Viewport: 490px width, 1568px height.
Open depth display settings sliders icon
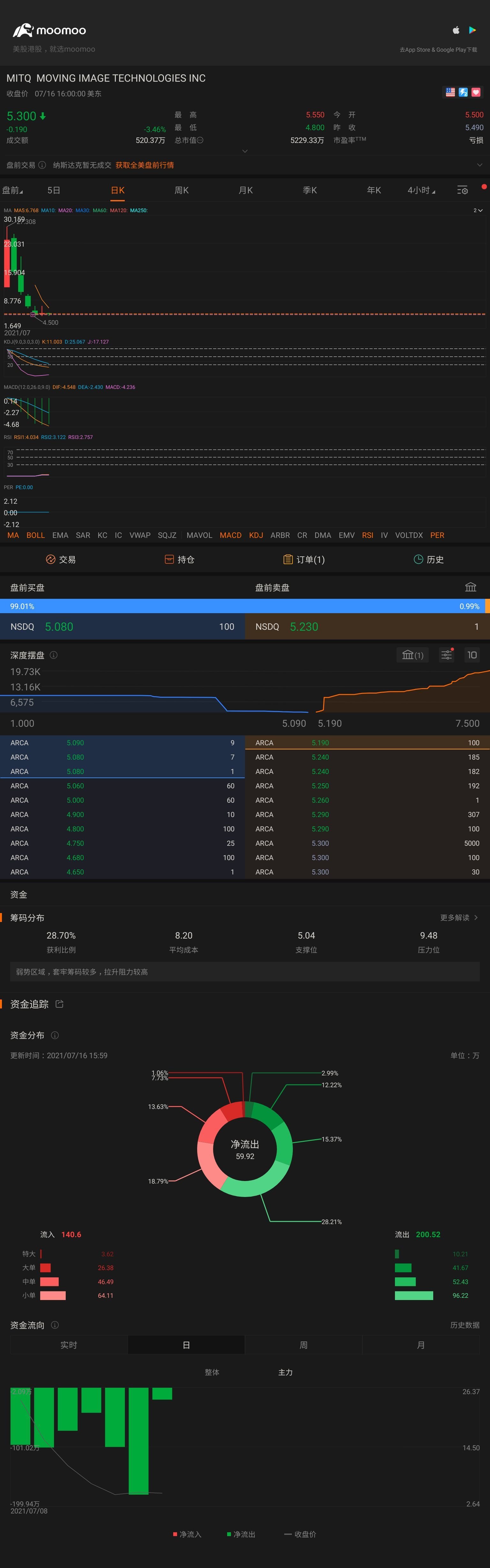point(447,655)
